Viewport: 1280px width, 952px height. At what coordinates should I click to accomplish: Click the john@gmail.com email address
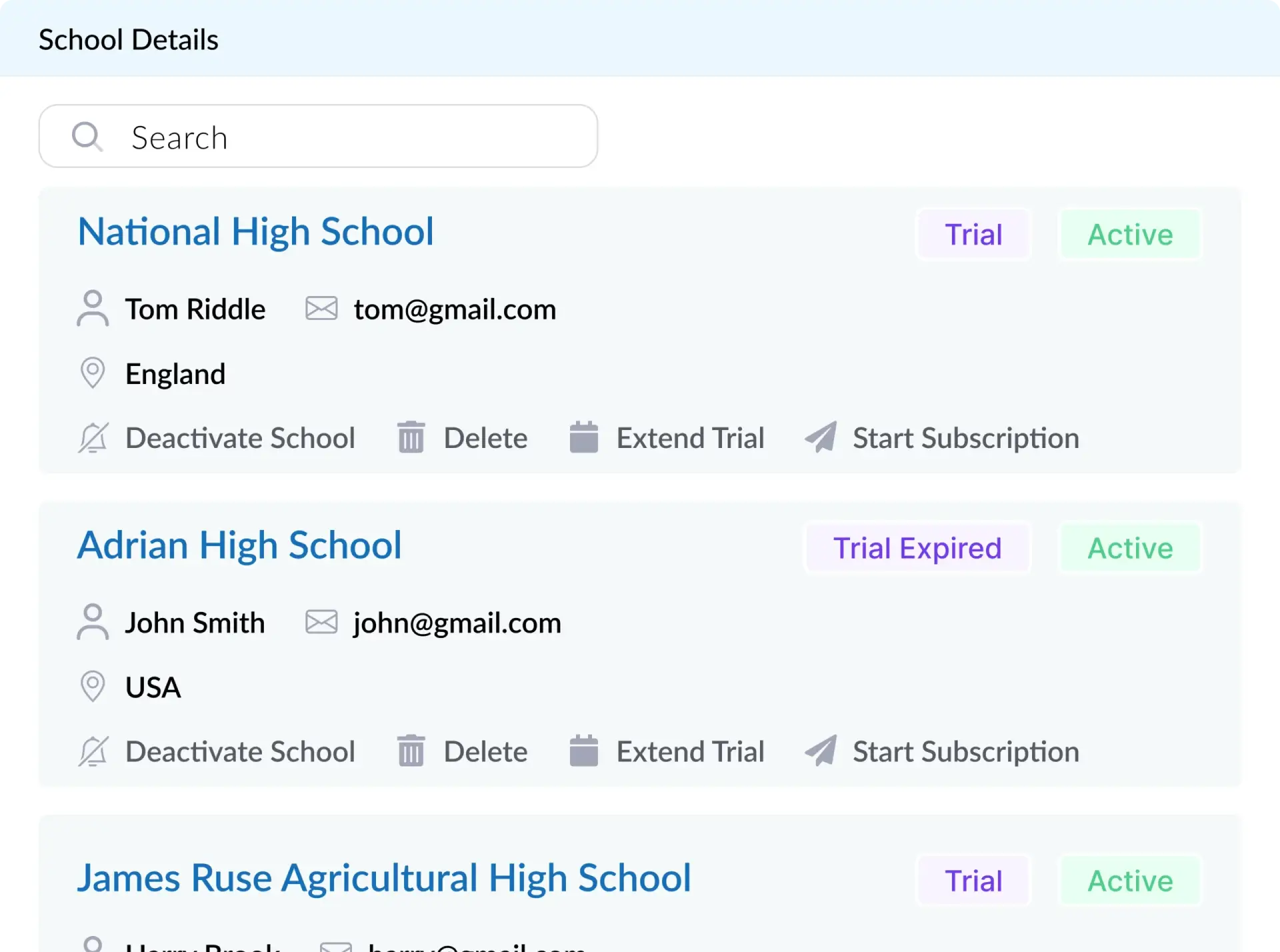click(x=457, y=623)
